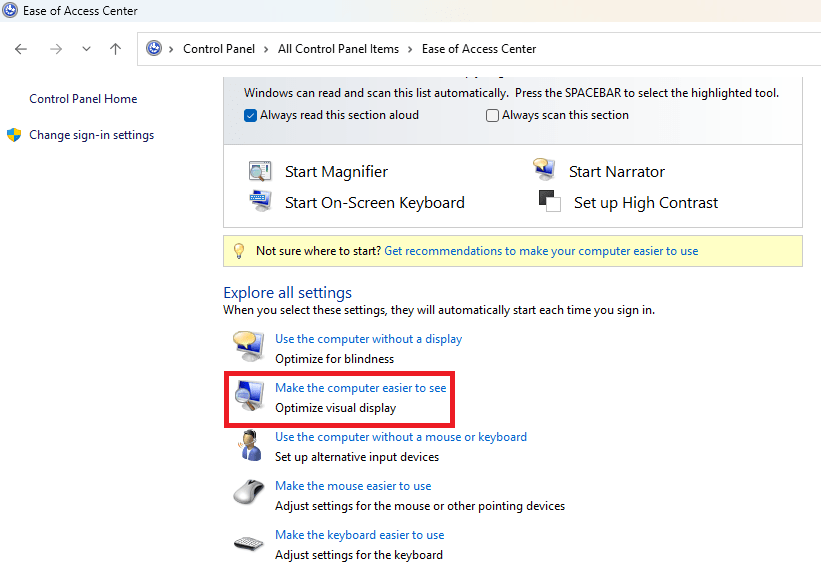Click the mouse icon beside 'Make the mouse easier'

(249, 492)
